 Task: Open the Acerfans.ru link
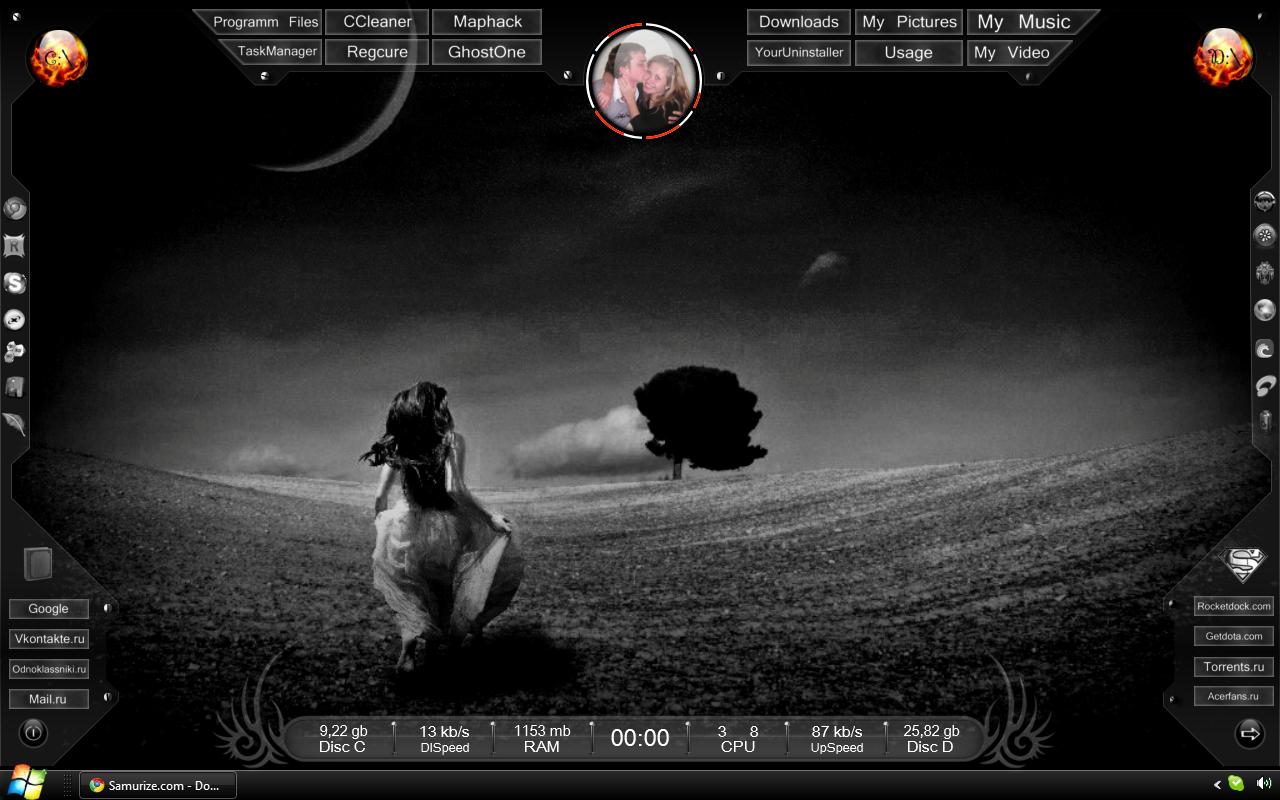pos(1234,696)
